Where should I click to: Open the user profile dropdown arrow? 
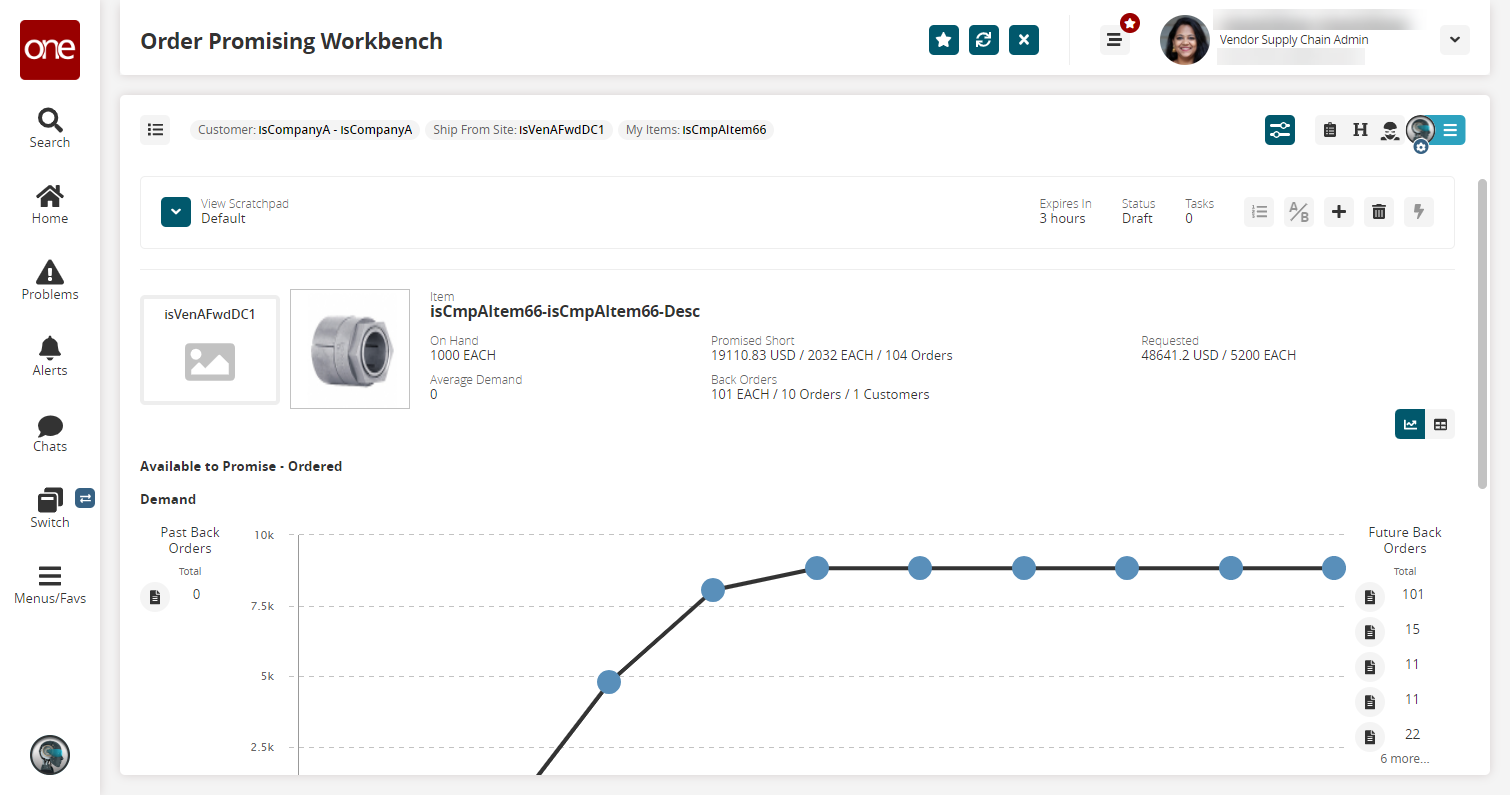tap(1455, 40)
